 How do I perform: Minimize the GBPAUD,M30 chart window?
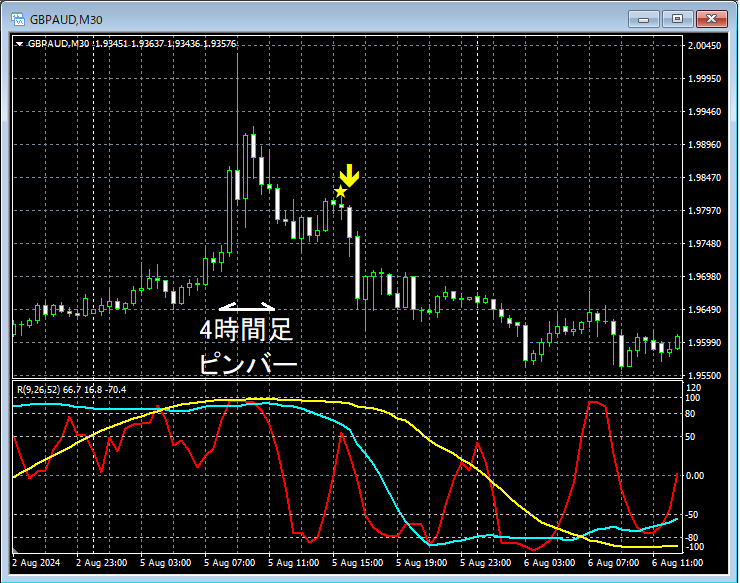pyautogui.click(x=643, y=19)
